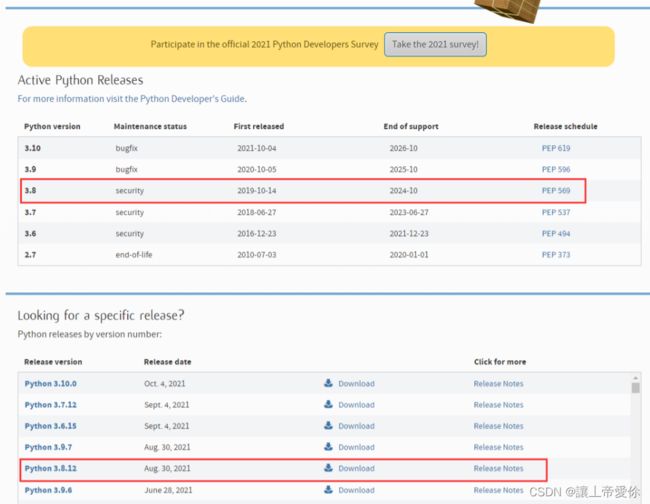Viewport: 650px width, 504px height.
Task: Open the Python Developer's Guide link
Action: click(192, 99)
